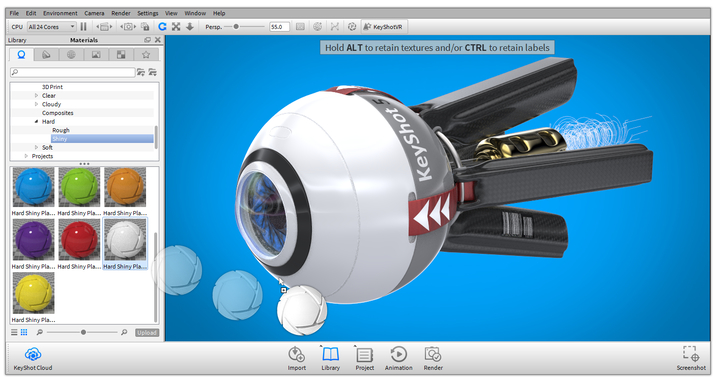Click the circular arrows configurator icon

[x=352, y=27]
